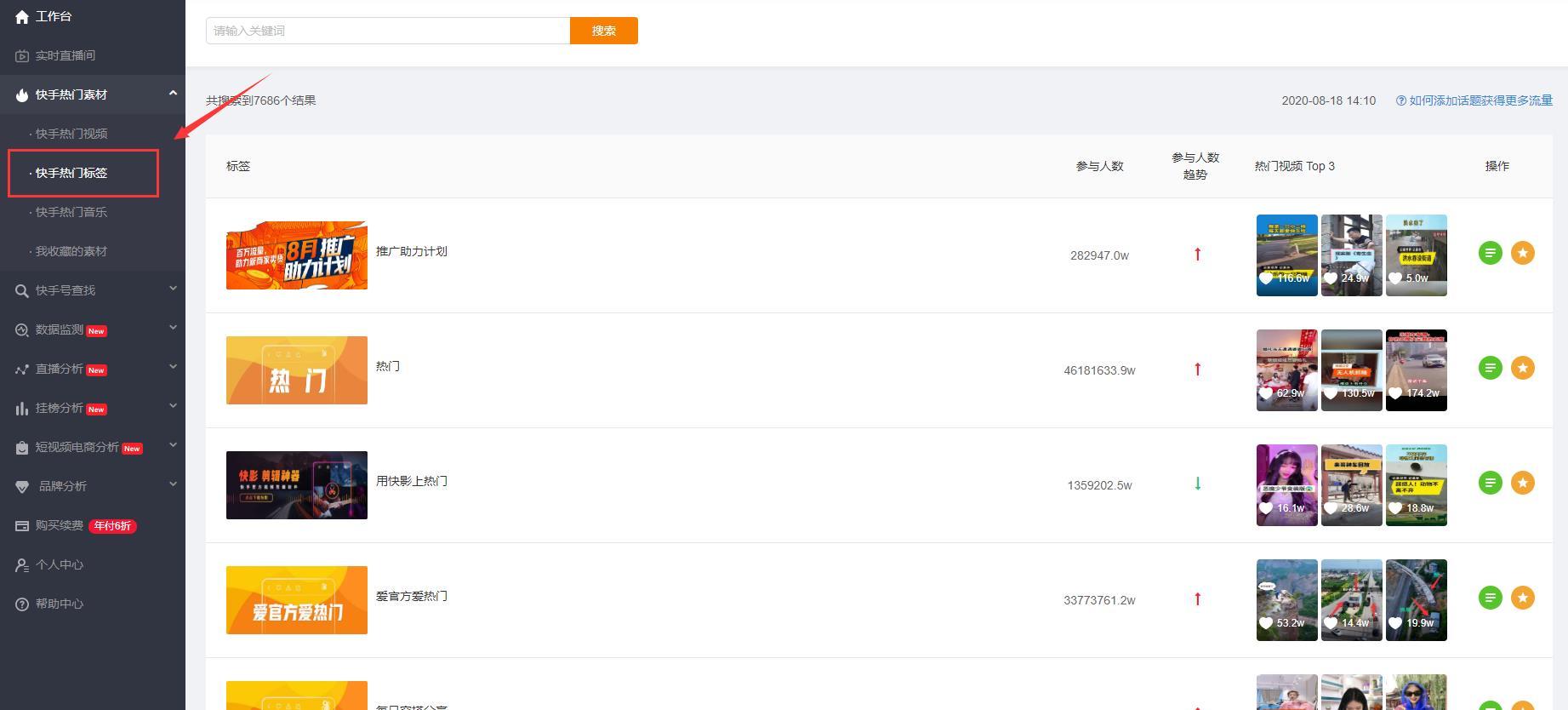1568x710 pixels.
Task: Collapse the 快手热门素材 section
Action: pos(92,94)
